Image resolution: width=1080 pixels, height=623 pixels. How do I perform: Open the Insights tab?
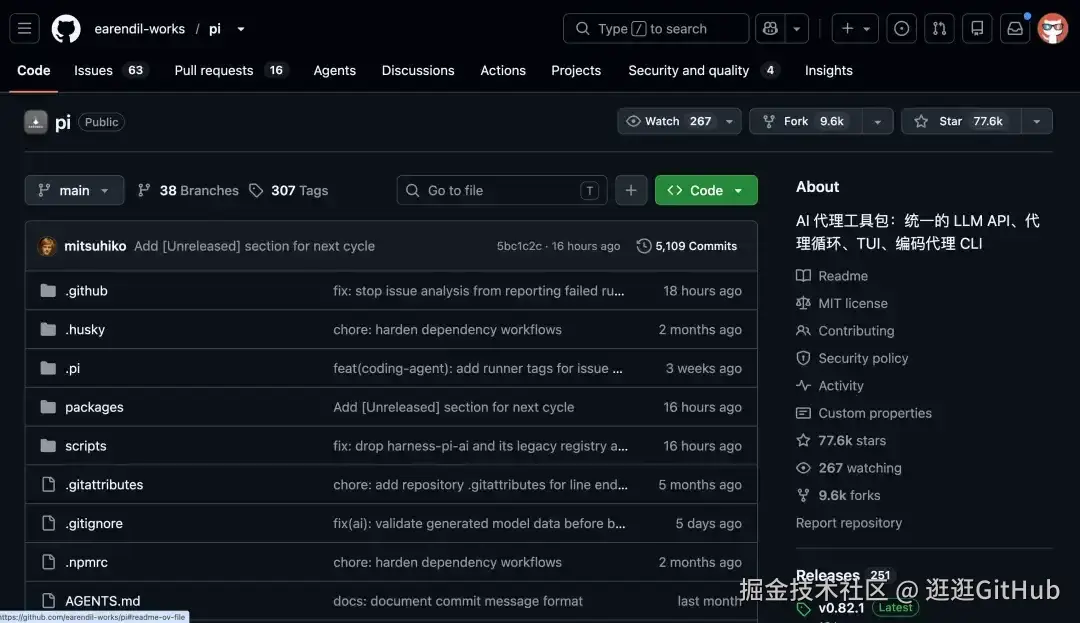pos(829,70)
